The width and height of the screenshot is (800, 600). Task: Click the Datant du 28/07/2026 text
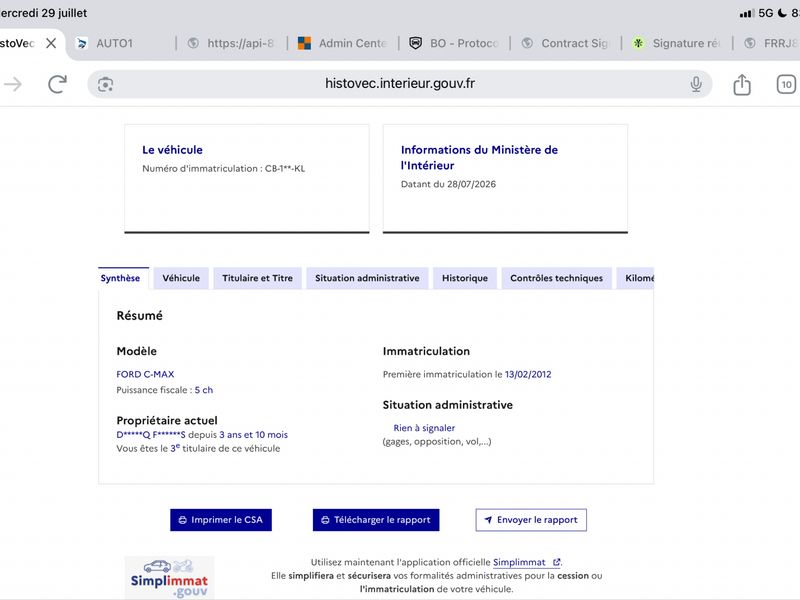click(x=448, y=184)
